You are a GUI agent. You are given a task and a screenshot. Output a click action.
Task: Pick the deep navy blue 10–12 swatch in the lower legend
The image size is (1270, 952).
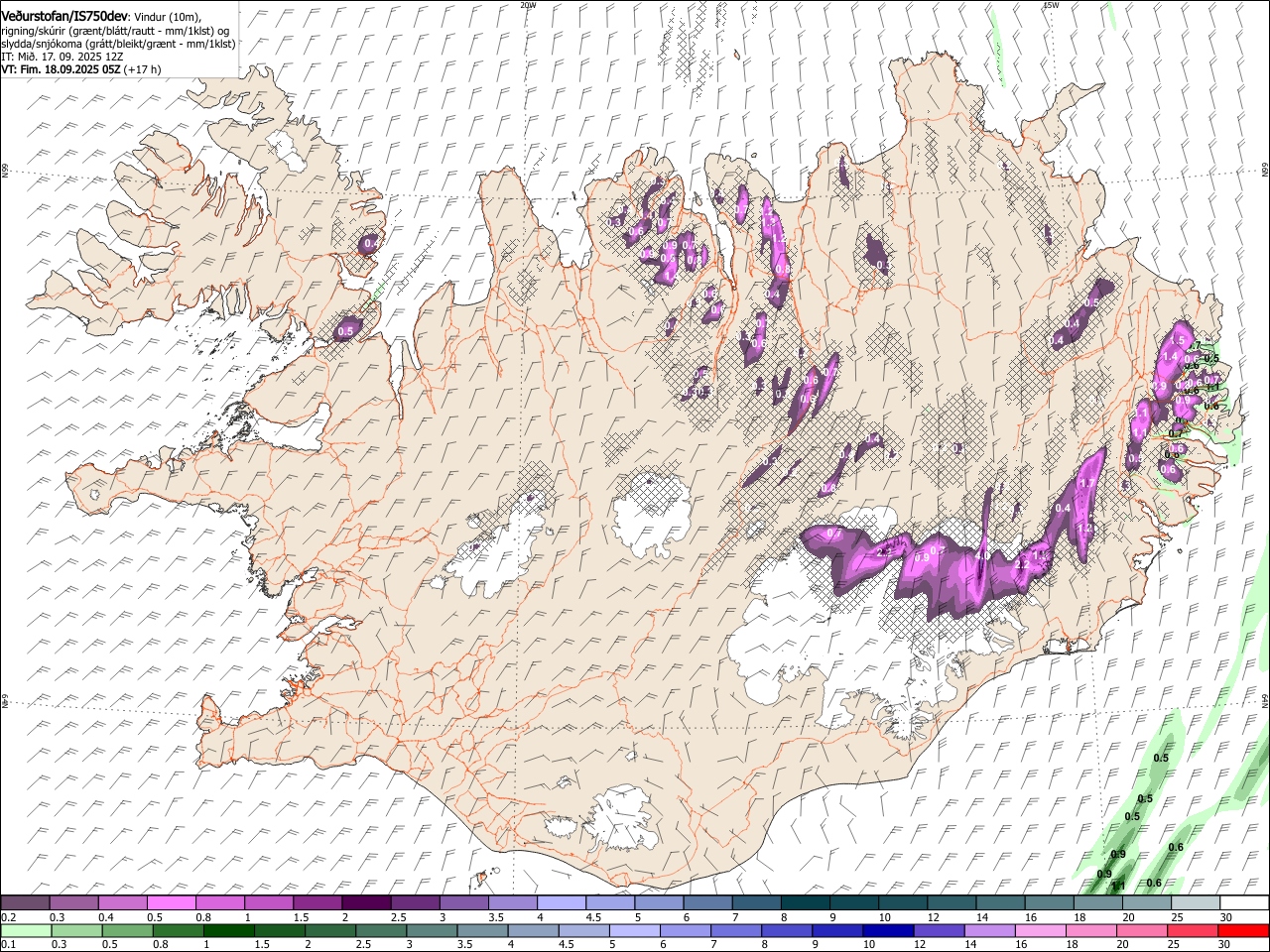click(888, 930)
